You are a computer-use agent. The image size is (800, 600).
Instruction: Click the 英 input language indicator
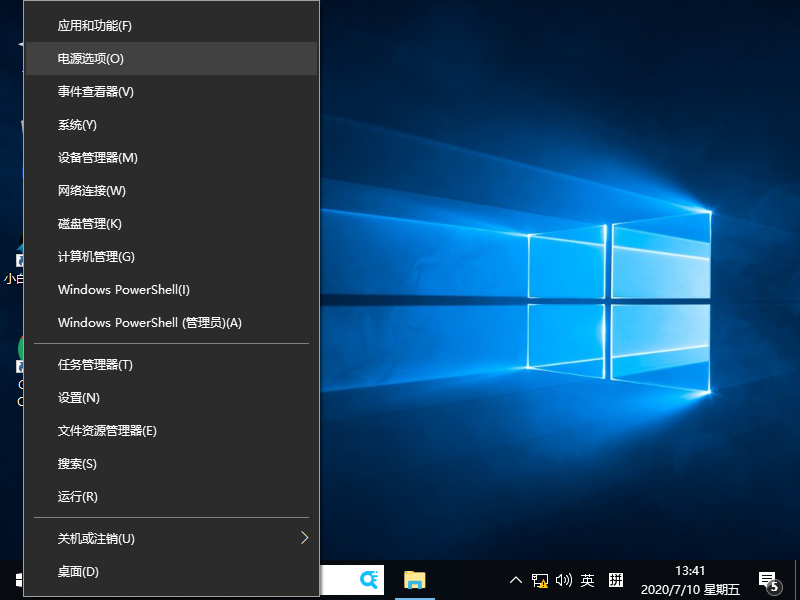tap(587, 579)
